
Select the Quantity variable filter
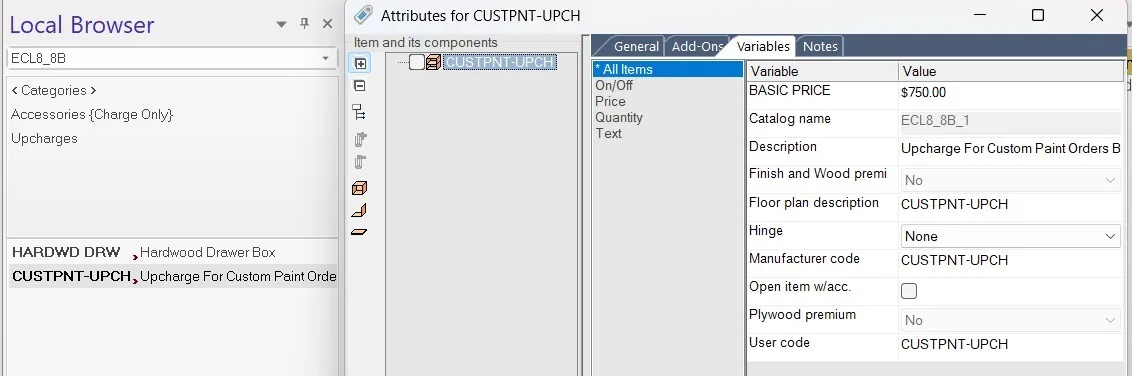[619, 117]
